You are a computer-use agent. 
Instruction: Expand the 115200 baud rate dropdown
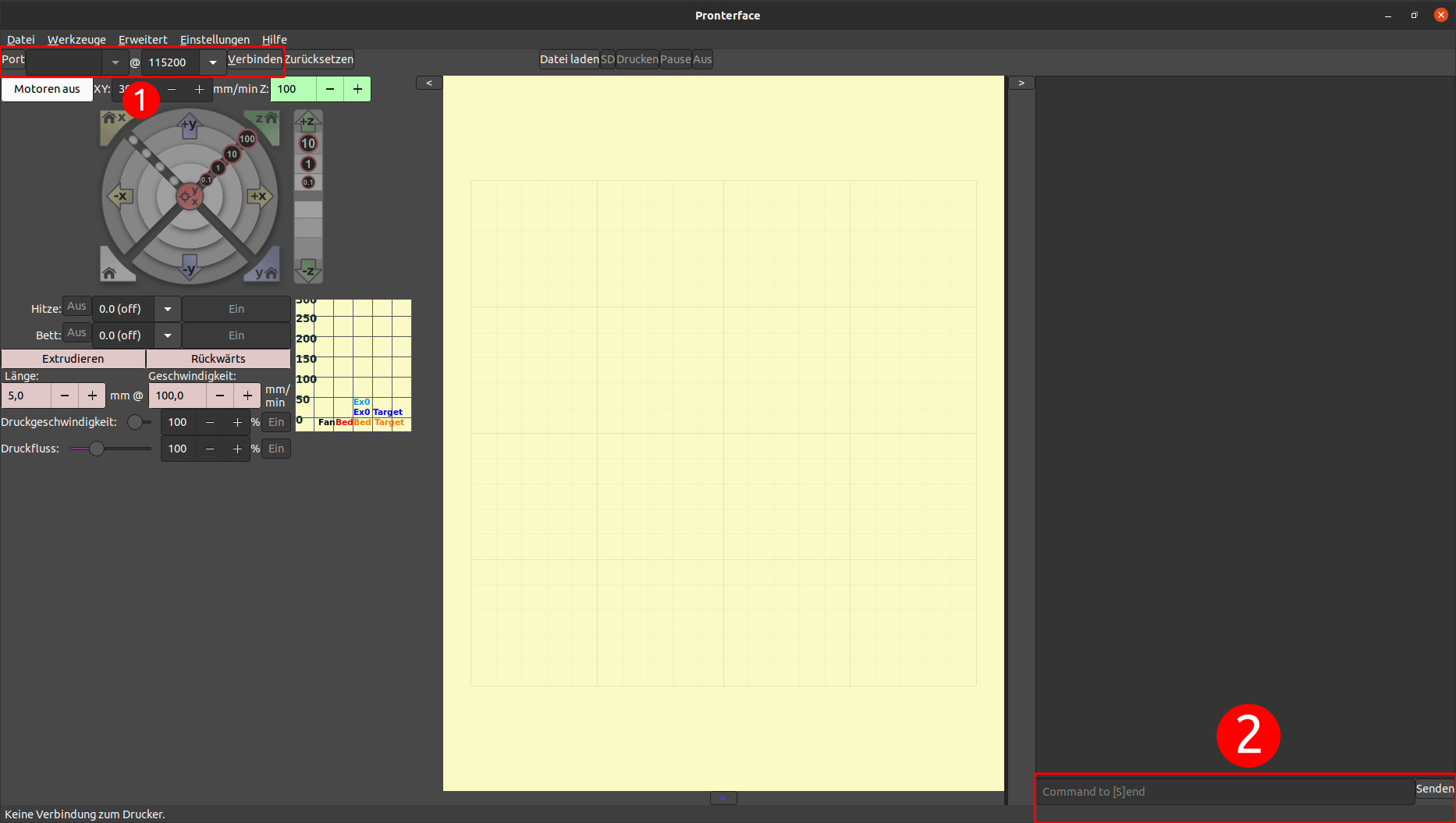212,62
